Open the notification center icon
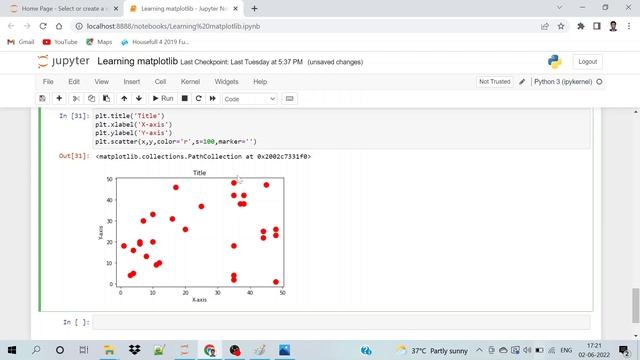 coord(624,350)
